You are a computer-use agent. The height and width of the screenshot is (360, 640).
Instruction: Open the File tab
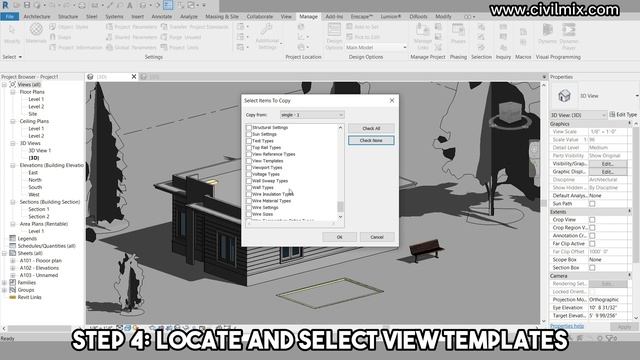coord(10,17)
